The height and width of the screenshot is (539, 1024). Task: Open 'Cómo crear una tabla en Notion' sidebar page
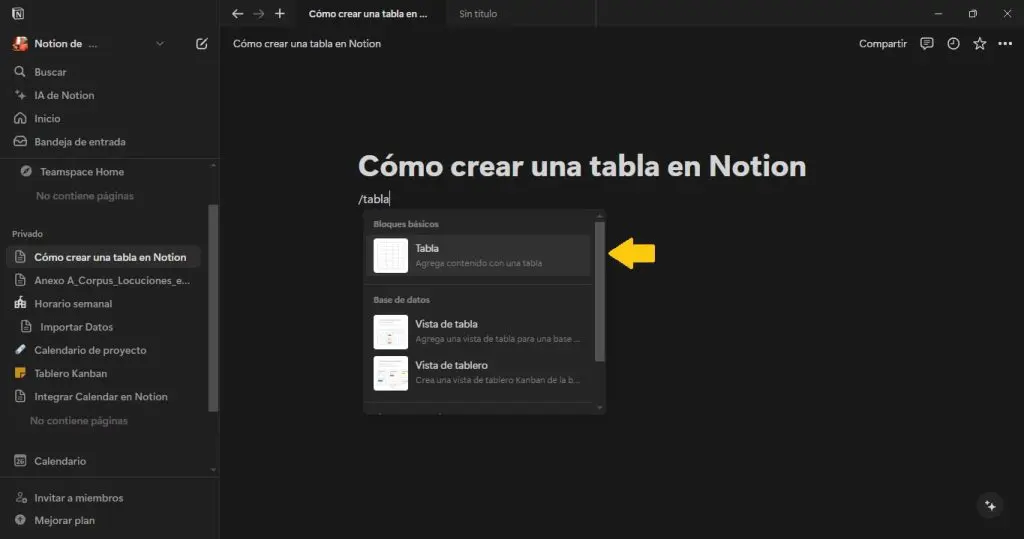[x=103, y=257]
